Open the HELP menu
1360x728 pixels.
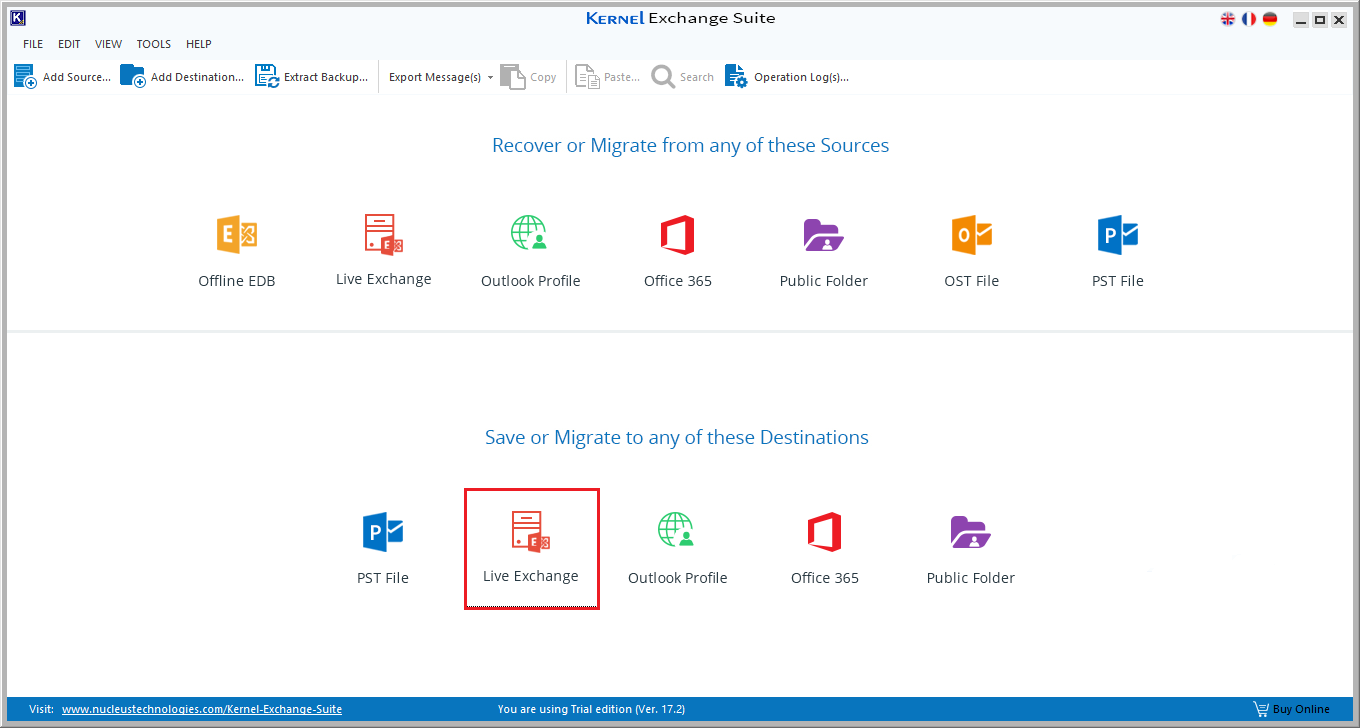point(199,44)
